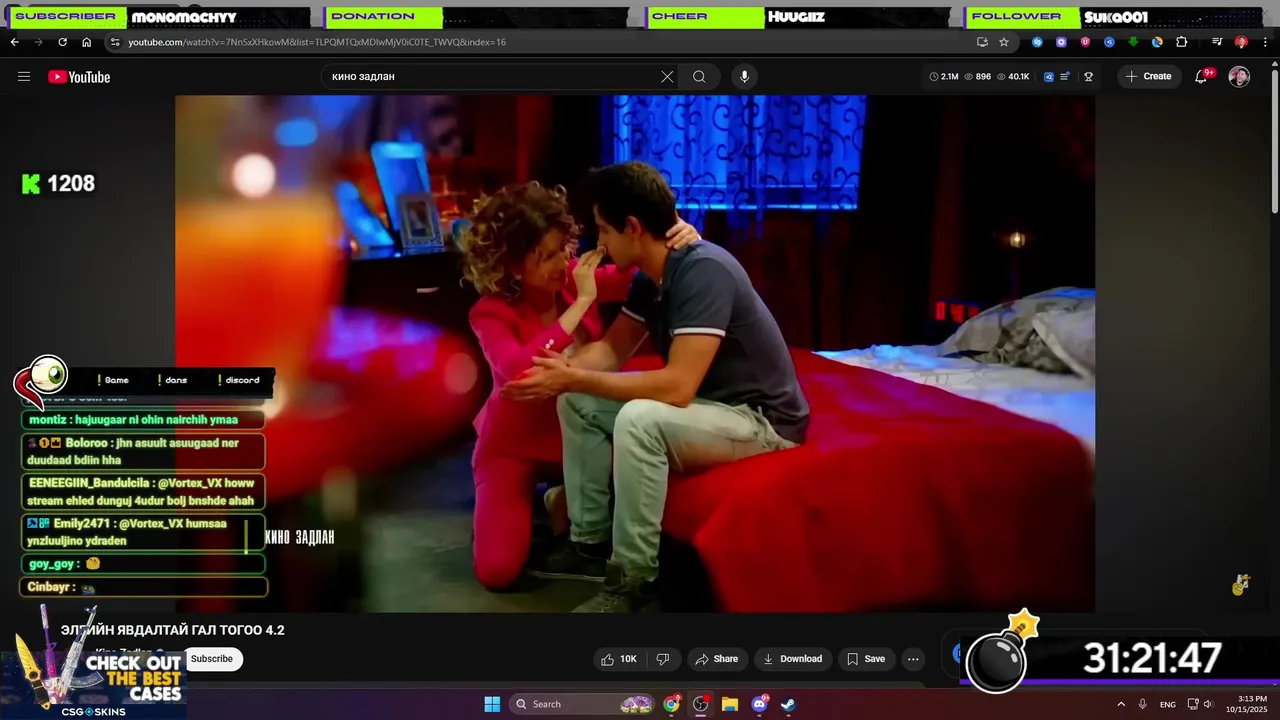Clear the search query with X
Image resolution: width=1280 pixels, height=720 pixels.
click(667, 77)
